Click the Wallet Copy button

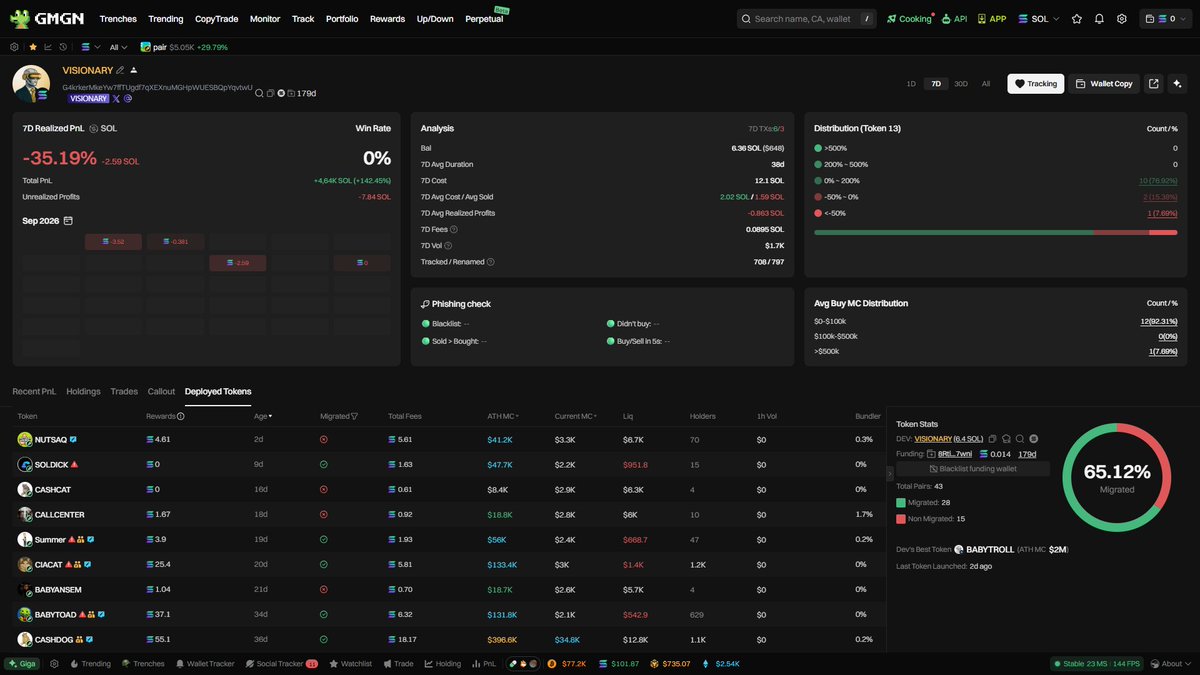[1104, 84]
